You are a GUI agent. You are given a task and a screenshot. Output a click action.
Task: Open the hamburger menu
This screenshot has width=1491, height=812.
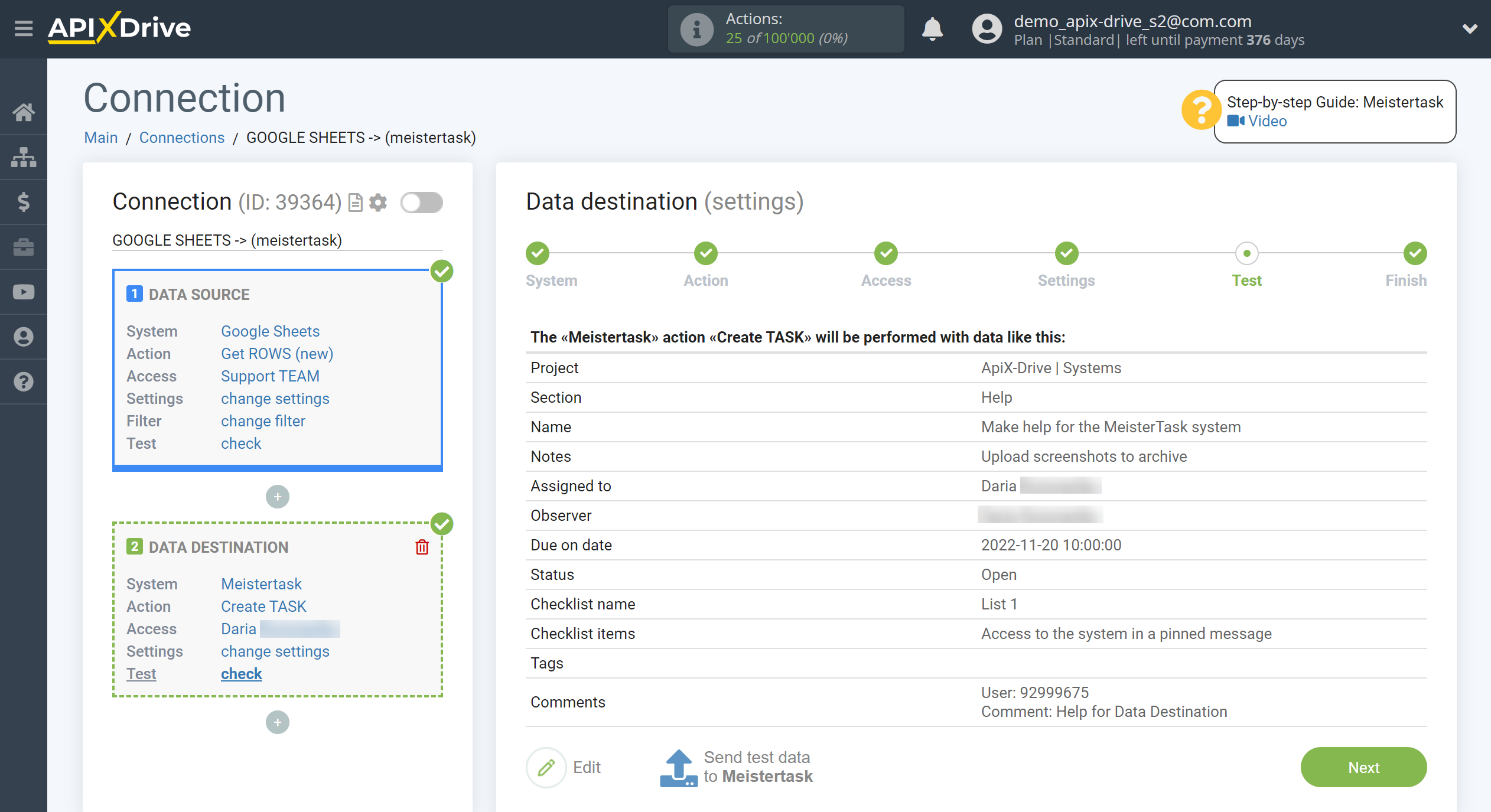pos(24,28)
